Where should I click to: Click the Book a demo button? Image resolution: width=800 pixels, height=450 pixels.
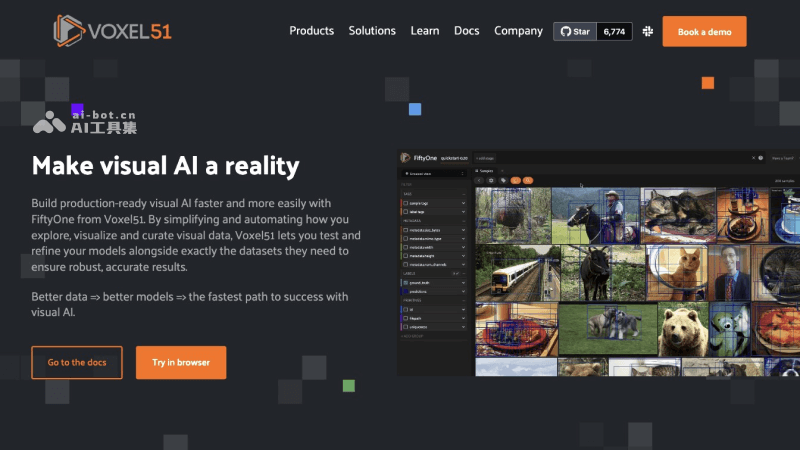(x=704, y=32)
